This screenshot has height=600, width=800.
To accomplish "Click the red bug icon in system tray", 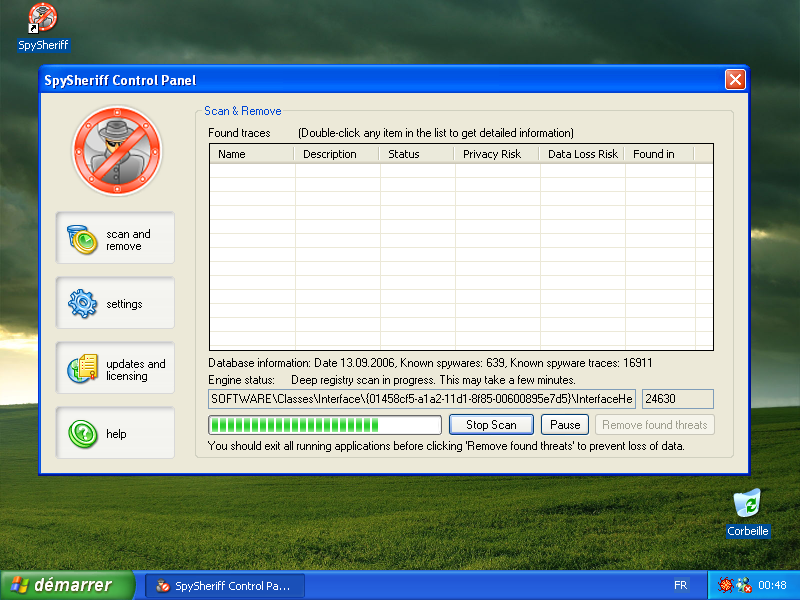I will tap(725, 585).
